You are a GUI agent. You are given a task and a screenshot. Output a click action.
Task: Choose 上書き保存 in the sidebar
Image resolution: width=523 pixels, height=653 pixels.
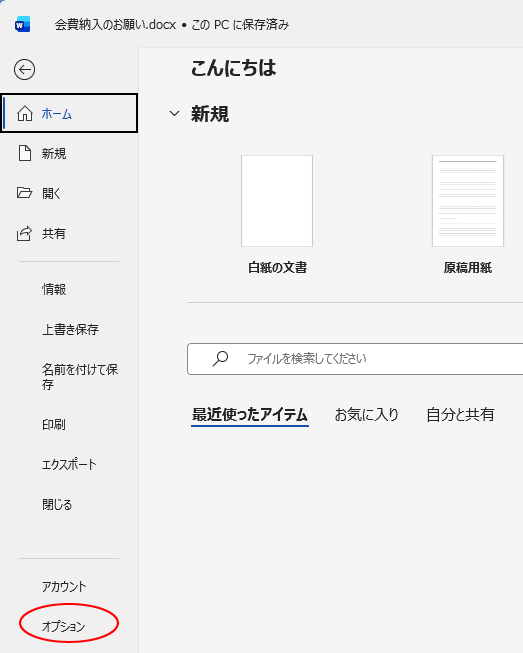70,329
